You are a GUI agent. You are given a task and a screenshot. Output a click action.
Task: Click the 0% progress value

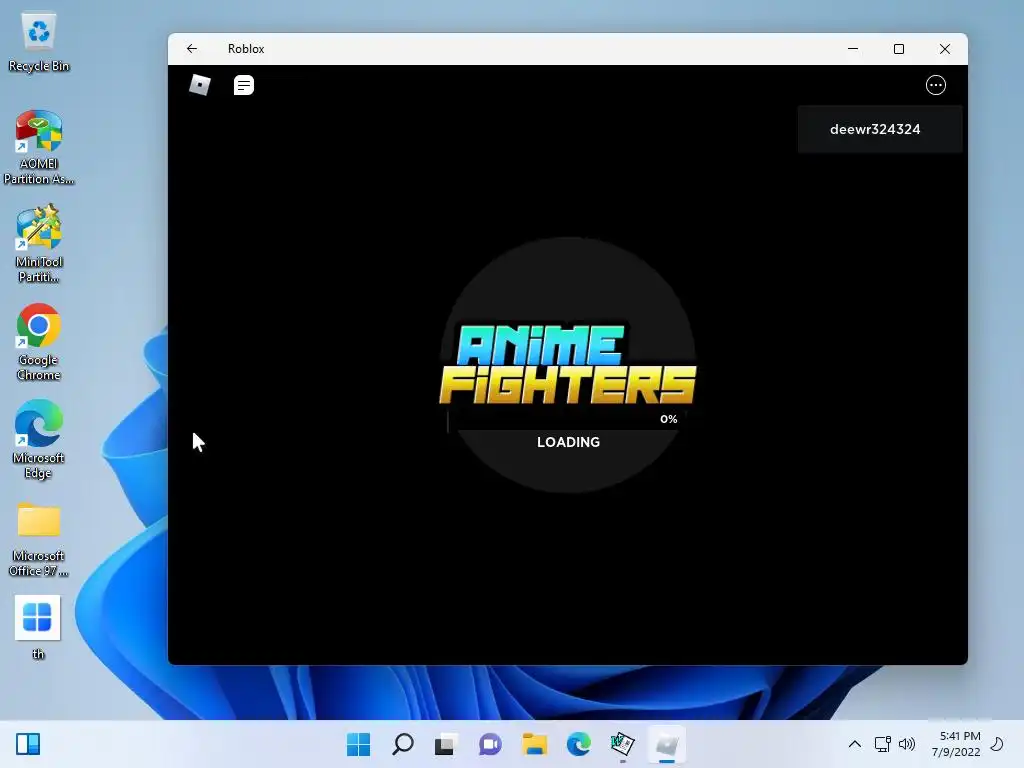[x=668, y=419]
